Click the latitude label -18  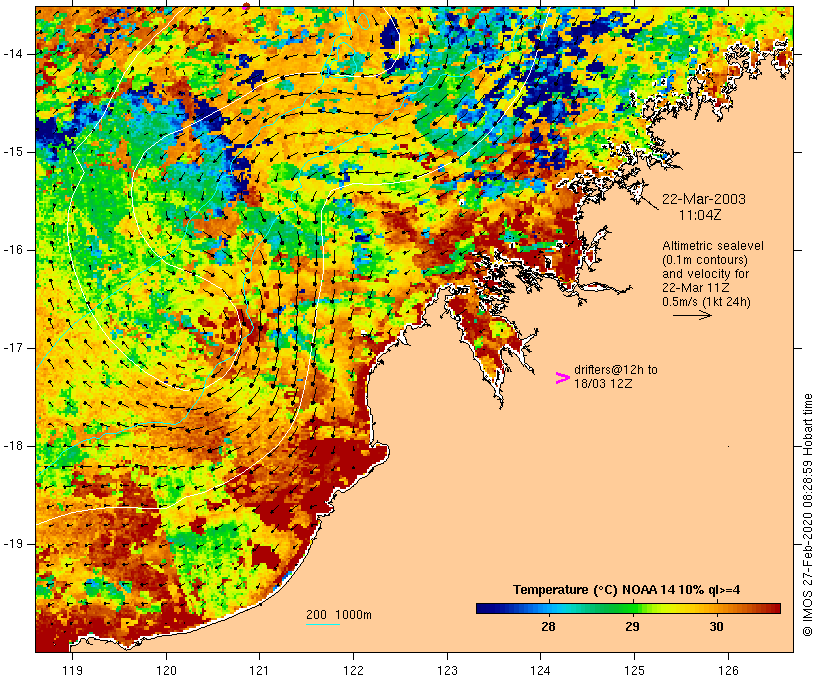(x=13, y=446)
